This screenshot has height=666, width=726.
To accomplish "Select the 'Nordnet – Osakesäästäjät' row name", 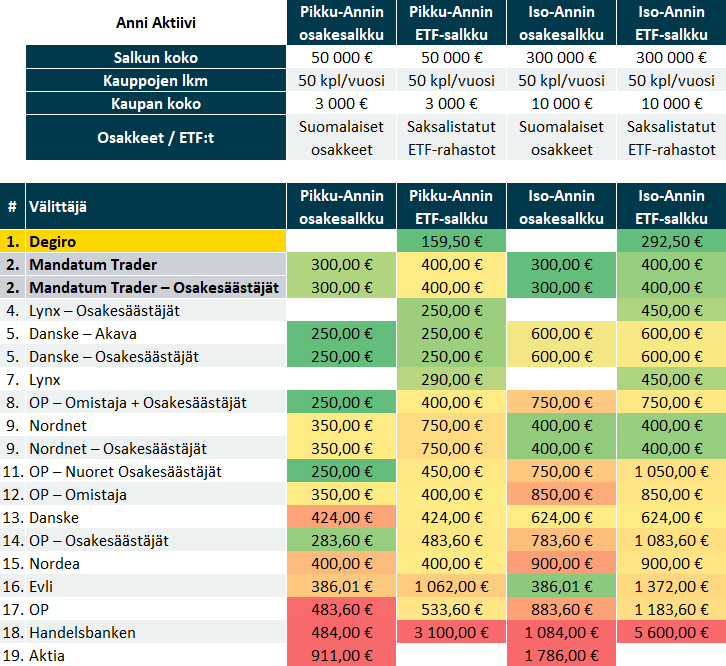I will coord(156,448).
